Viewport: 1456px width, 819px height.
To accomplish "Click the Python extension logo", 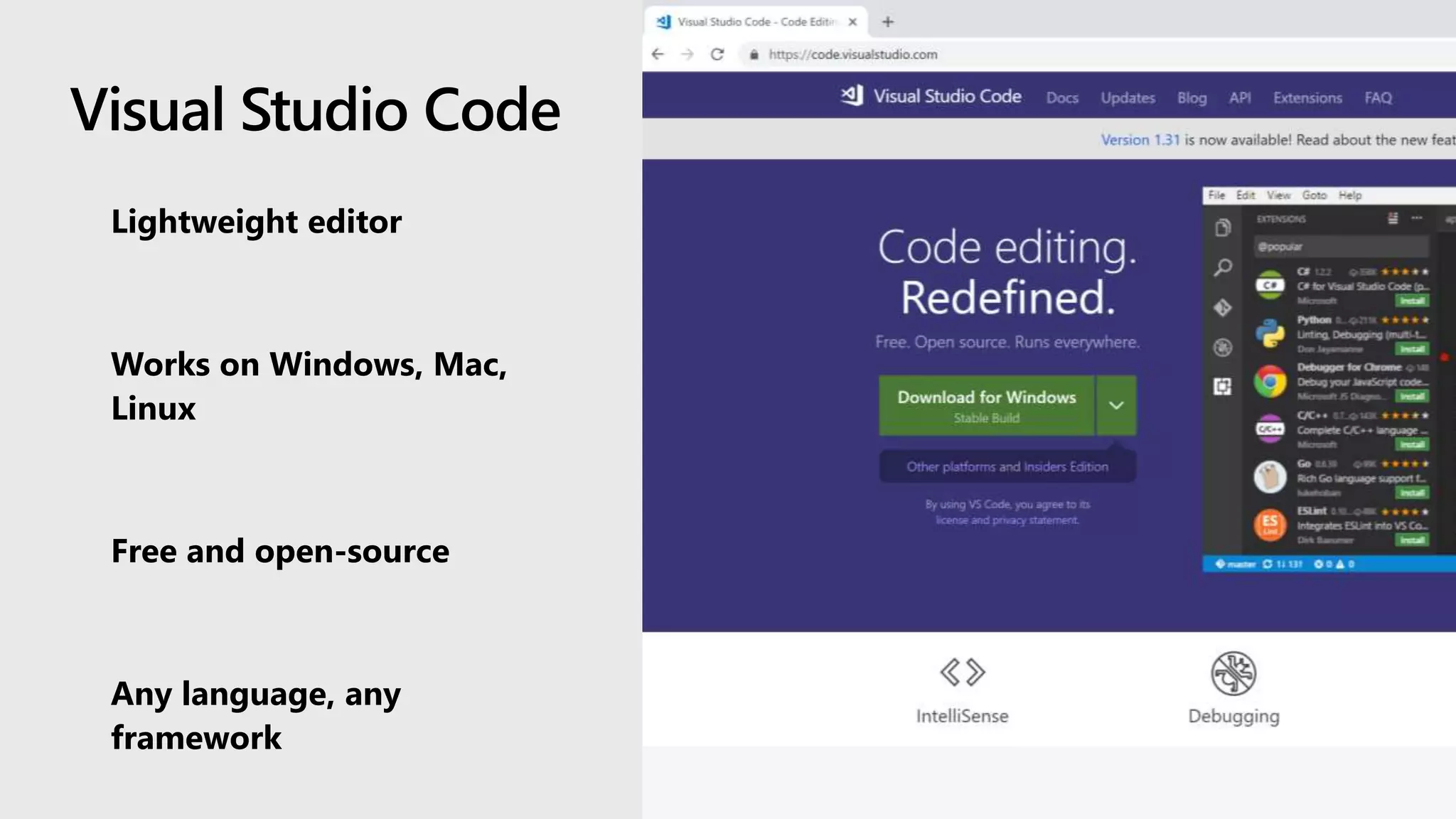I will tap(1270, 333).
